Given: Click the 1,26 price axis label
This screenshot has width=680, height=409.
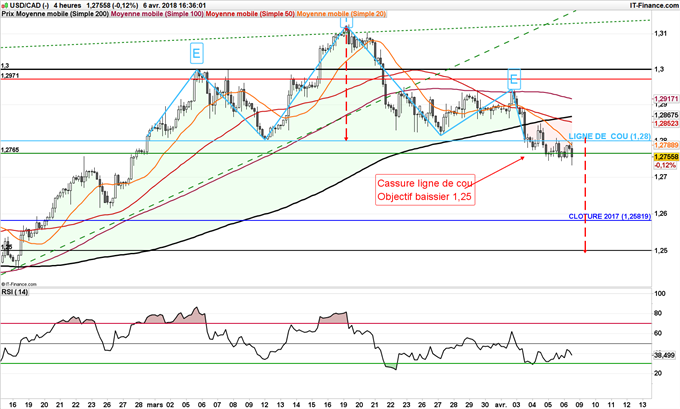Looking at the screenshot, I should [x=658, y=213].
